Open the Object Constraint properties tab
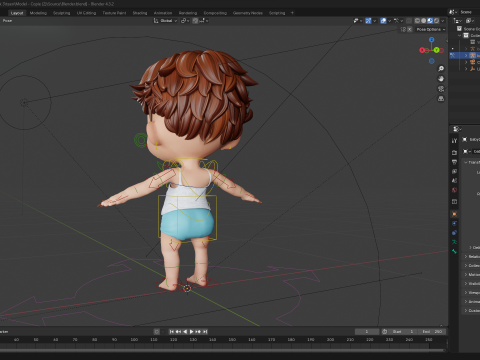The width and height of the screenshot is (480, 360). click(454, 233)
